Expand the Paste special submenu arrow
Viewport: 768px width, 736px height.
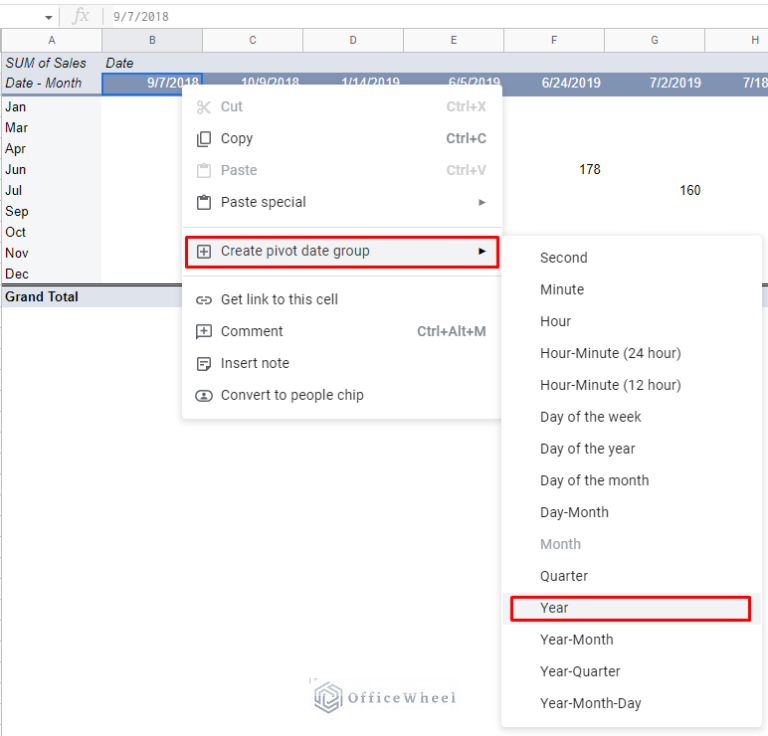pyautogui.click(x=482, y=202)
